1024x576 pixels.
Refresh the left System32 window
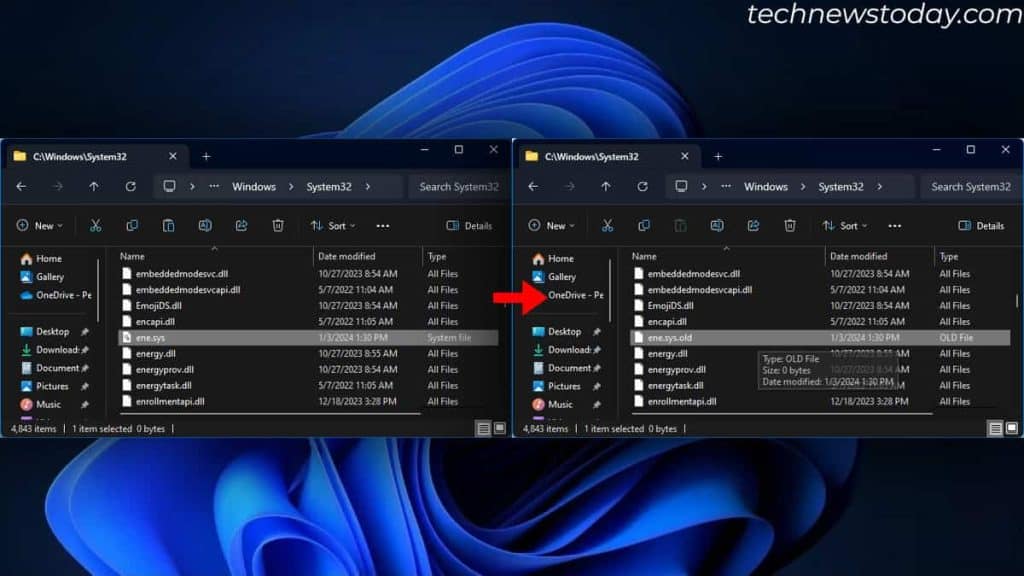click(x=131, y=186)
